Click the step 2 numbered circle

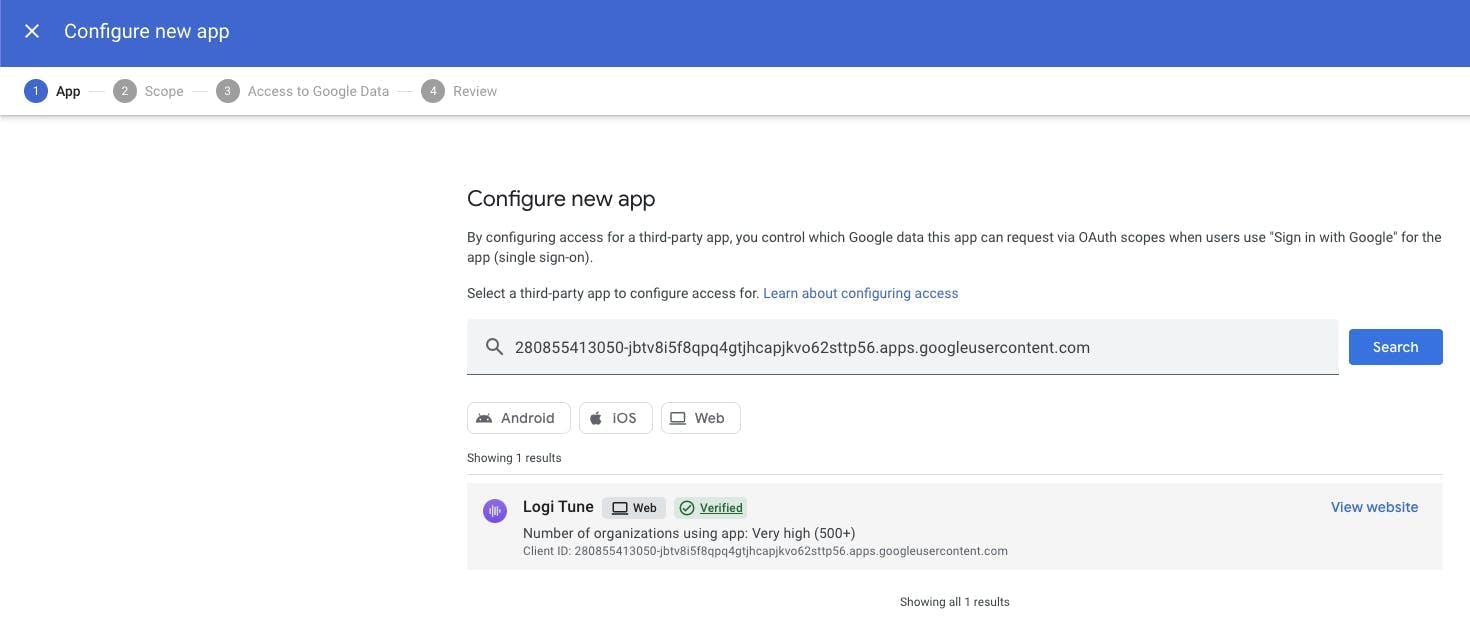(125, 91)
